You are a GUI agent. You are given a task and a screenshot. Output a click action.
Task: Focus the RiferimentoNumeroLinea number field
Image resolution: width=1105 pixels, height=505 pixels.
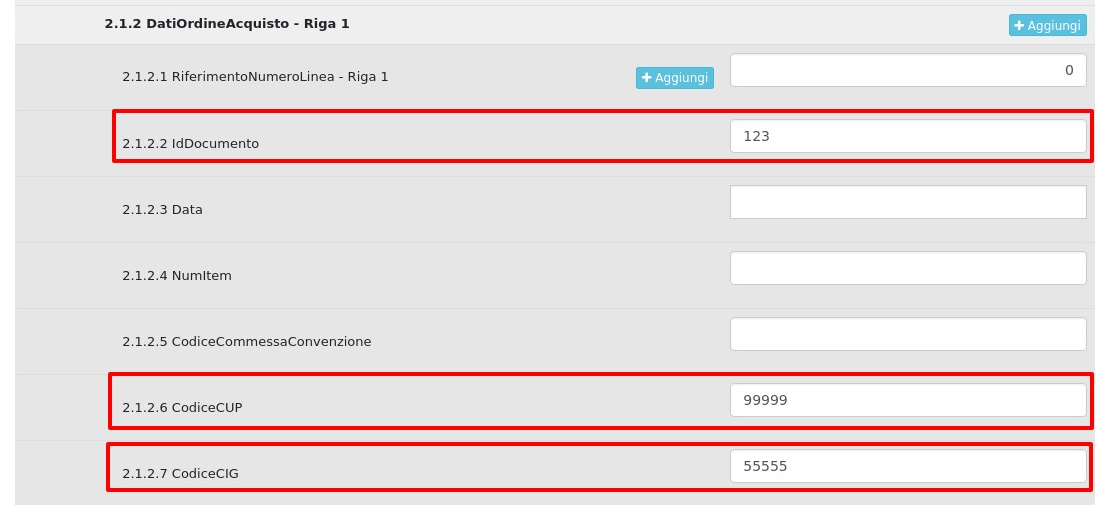pyautogui.click(x=907, y=70)
